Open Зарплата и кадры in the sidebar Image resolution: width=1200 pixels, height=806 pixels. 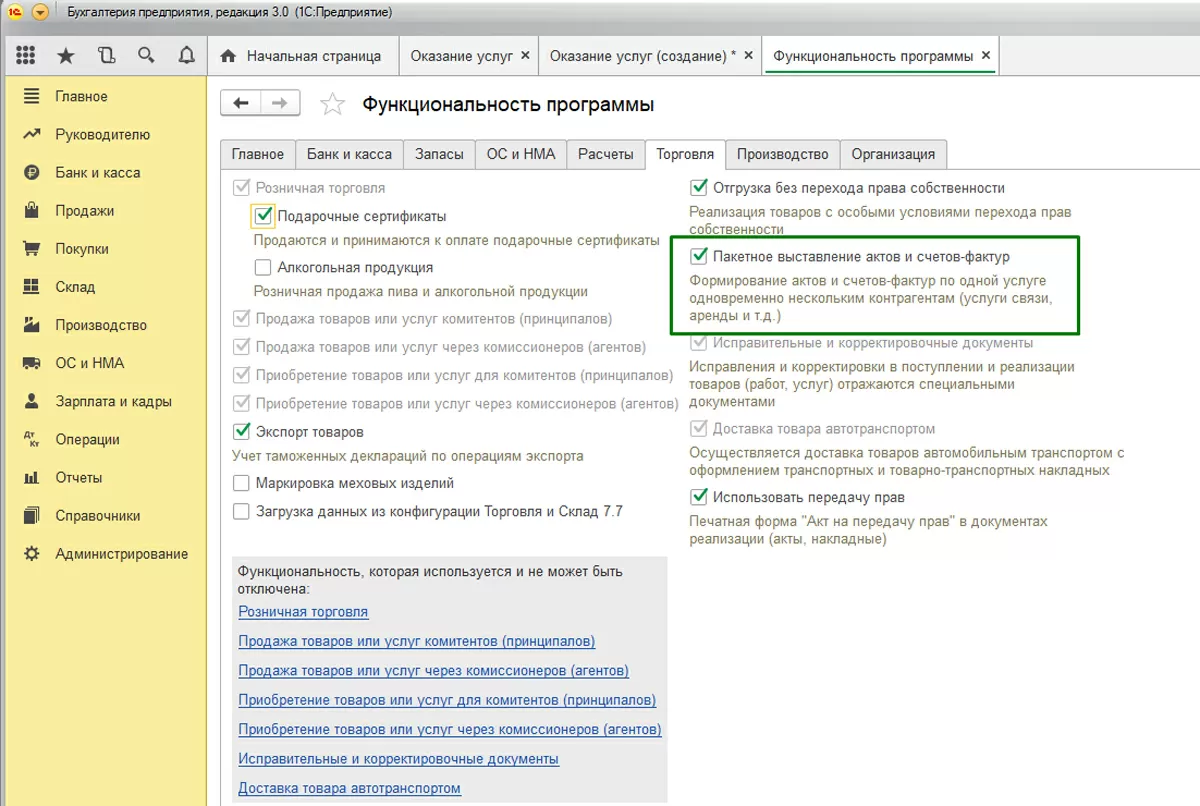click(113, 401)
